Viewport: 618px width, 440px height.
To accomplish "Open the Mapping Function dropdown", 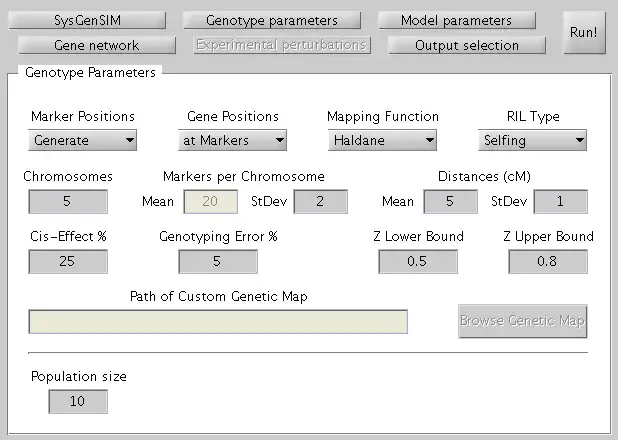I will (382, 140).
